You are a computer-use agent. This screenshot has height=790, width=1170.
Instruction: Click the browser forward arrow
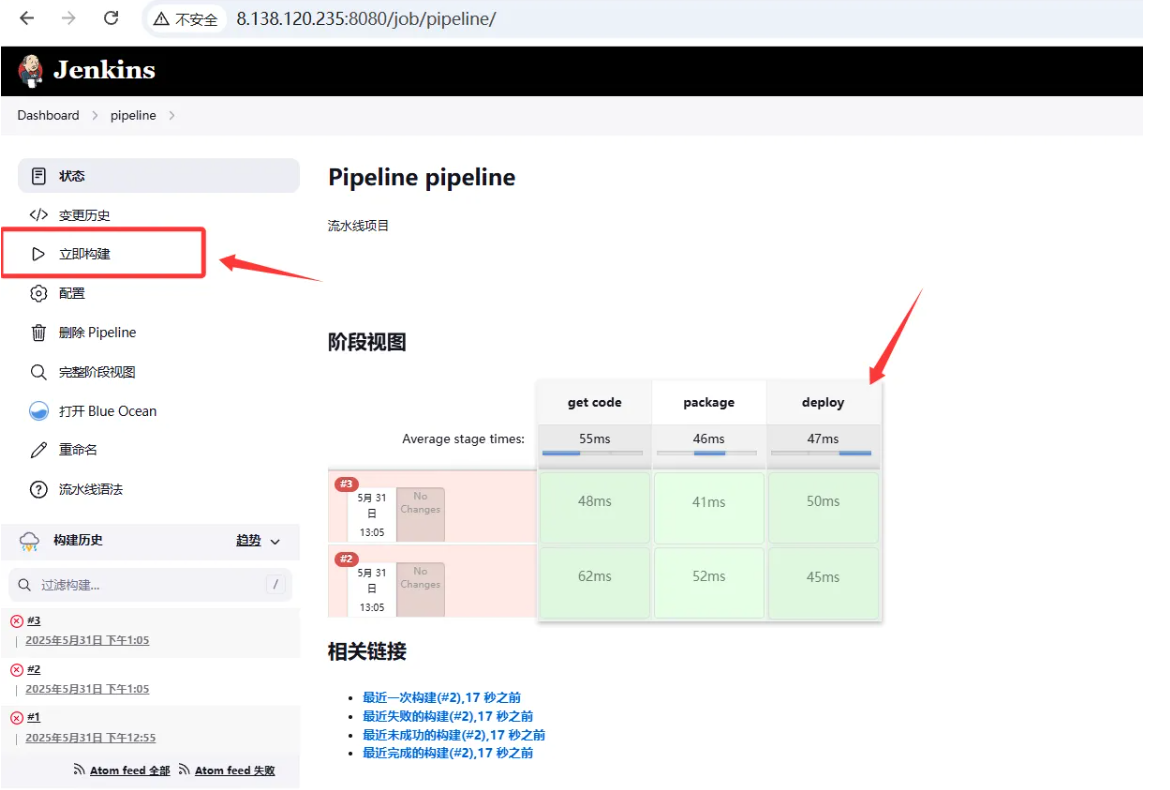[x=69, y=18]
